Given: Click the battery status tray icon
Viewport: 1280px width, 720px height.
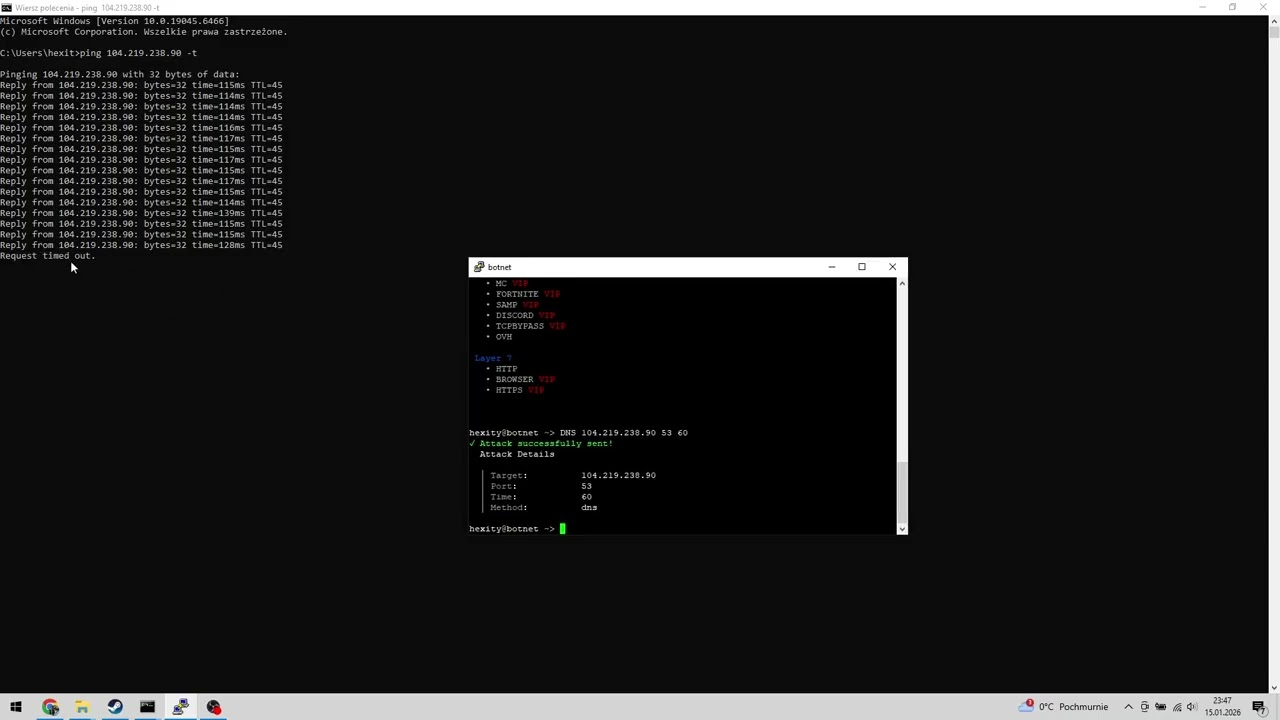Looking at the screenshot, I should 1161,707.
